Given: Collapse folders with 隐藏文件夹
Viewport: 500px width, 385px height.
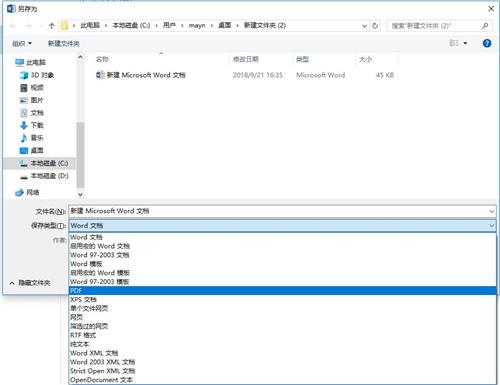Looking at the screenshot, I should click(x=30, y=283).
